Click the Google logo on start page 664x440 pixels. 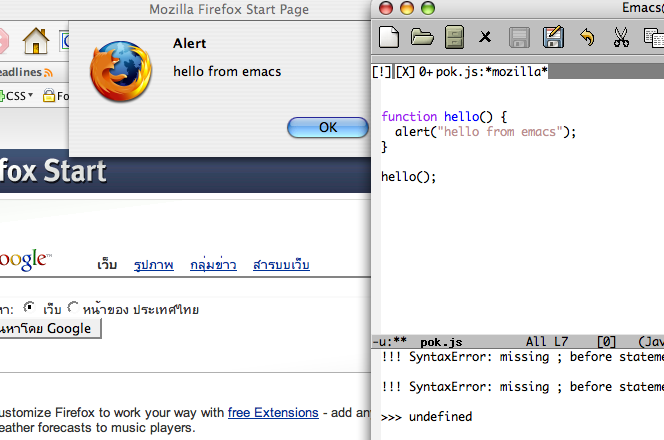point(25,259)
